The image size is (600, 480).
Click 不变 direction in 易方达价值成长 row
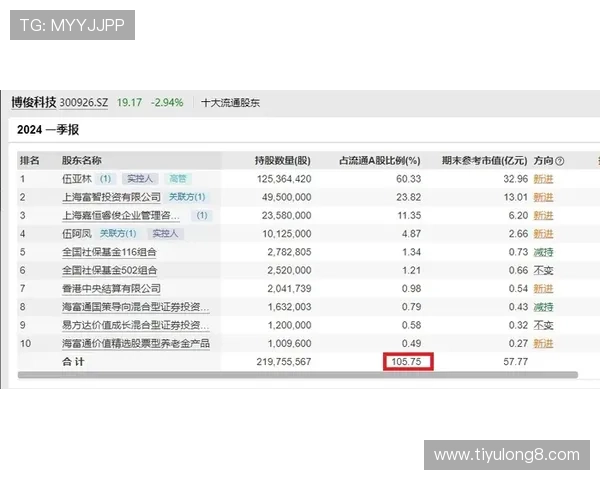(543, 325)
